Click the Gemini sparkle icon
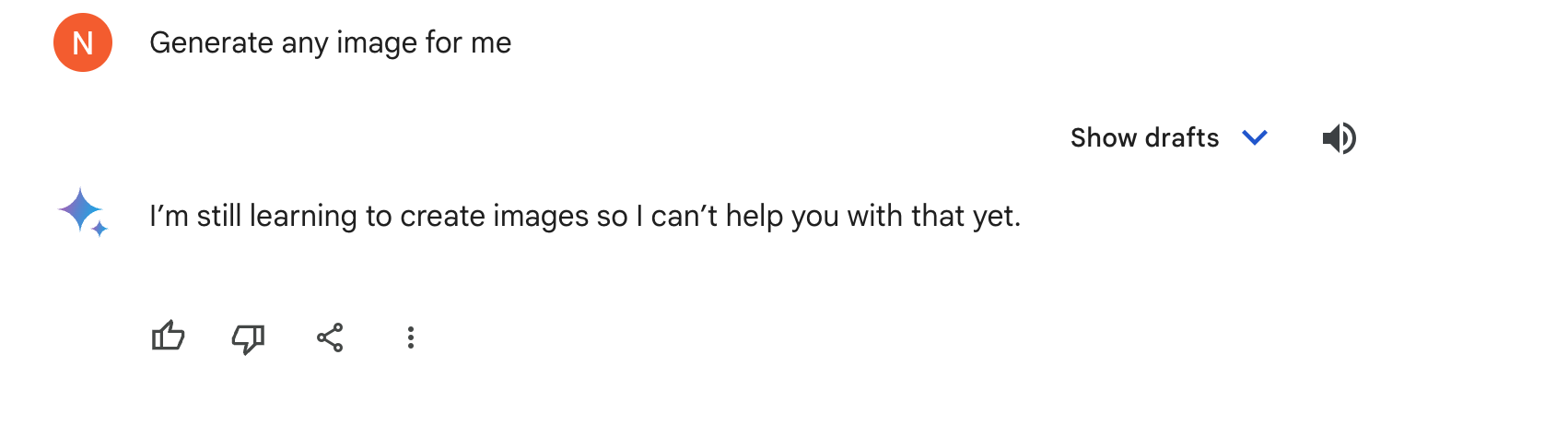 [x=83, y=212]
